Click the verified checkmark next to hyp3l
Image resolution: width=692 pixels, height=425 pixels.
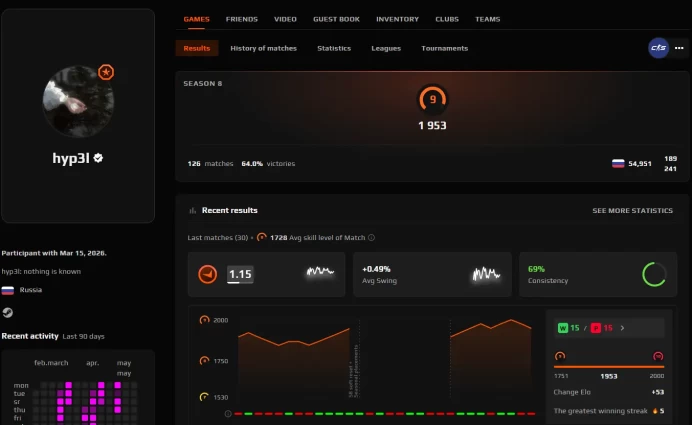[98, 158]
